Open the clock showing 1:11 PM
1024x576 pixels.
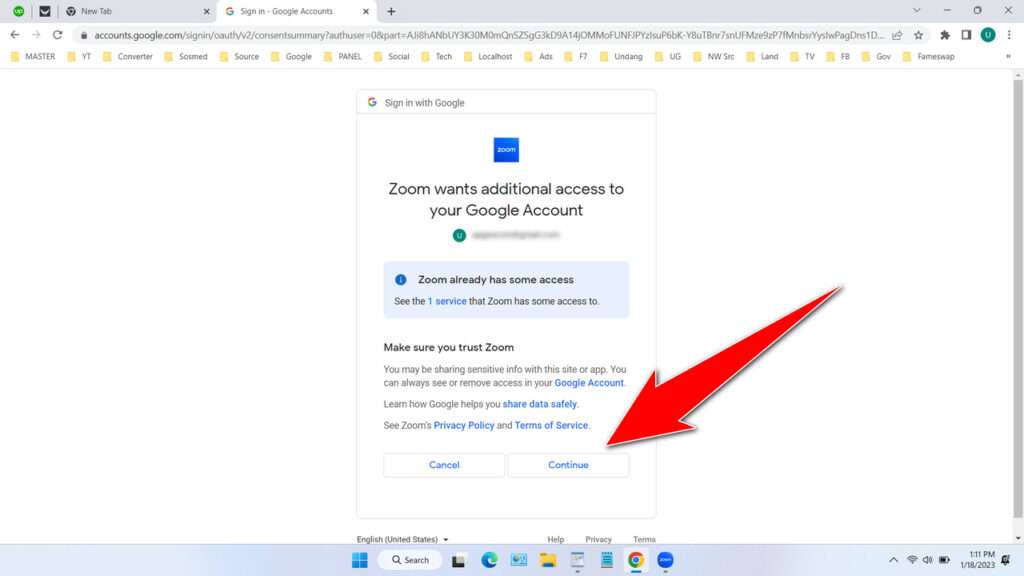click(x=978, y=560)
